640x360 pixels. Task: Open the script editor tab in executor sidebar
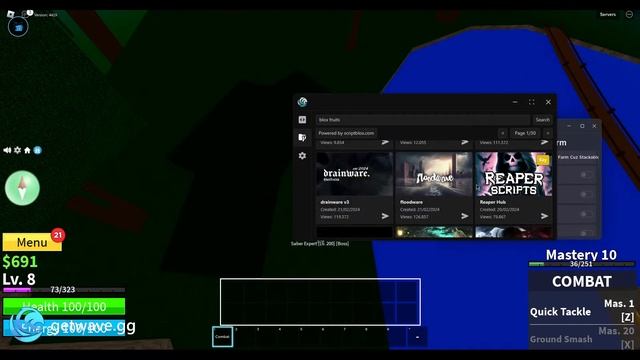(302, 120)
